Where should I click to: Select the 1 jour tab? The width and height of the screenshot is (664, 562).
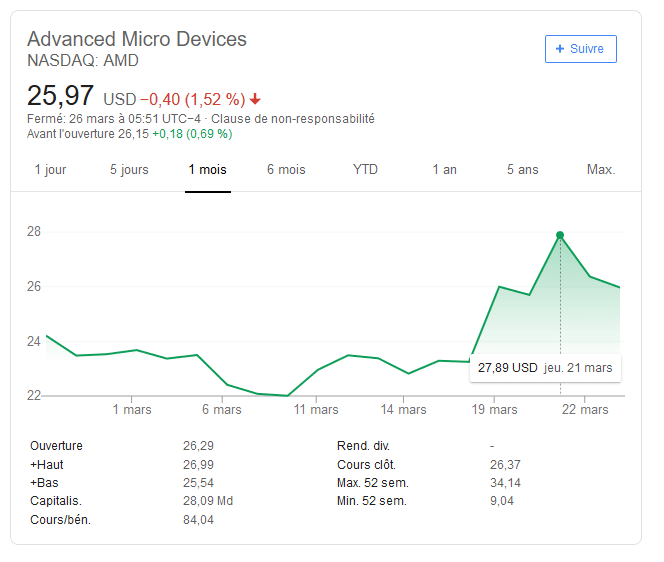[50, 170]
